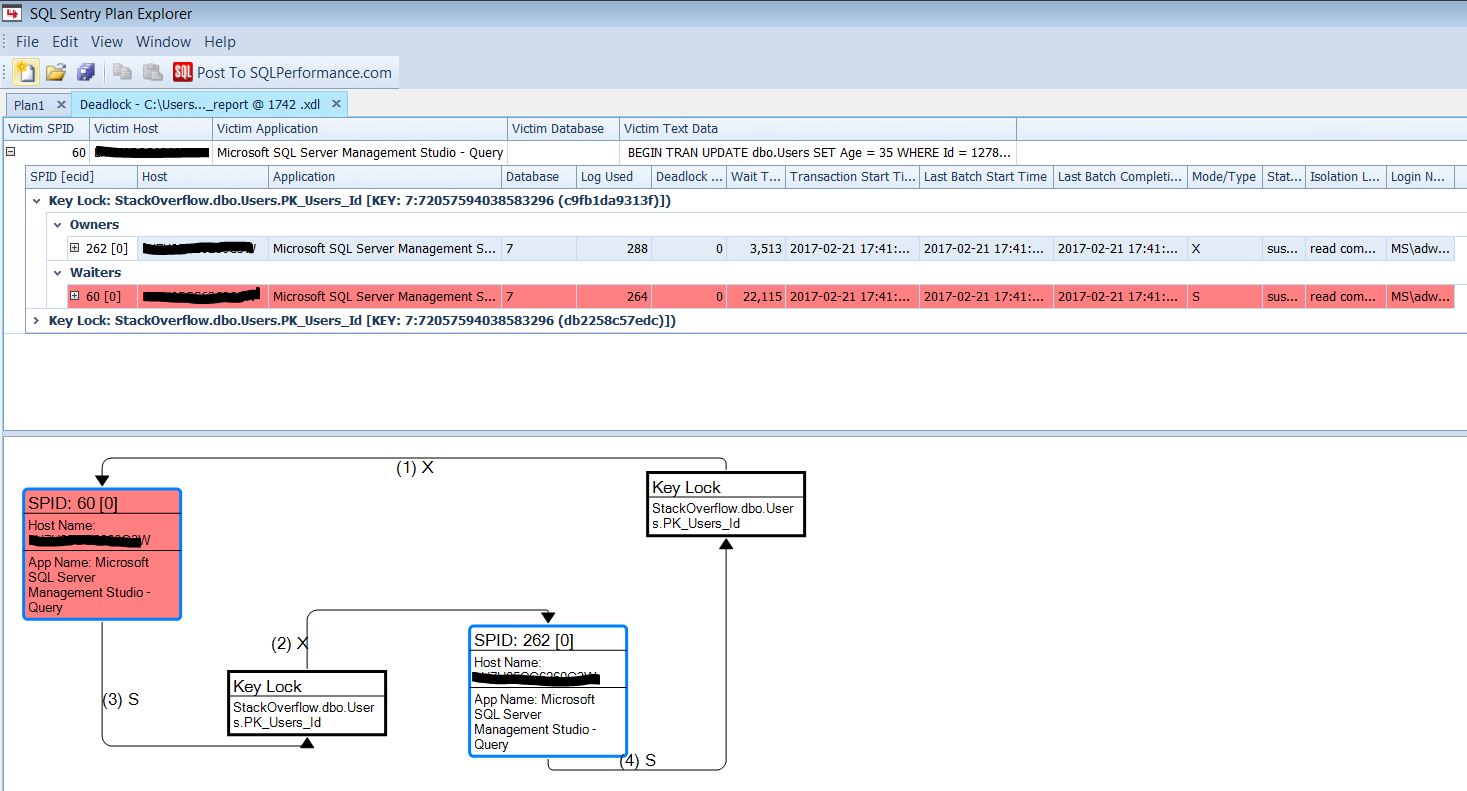Click the SPID [ecid] column header

pos(81,177)
